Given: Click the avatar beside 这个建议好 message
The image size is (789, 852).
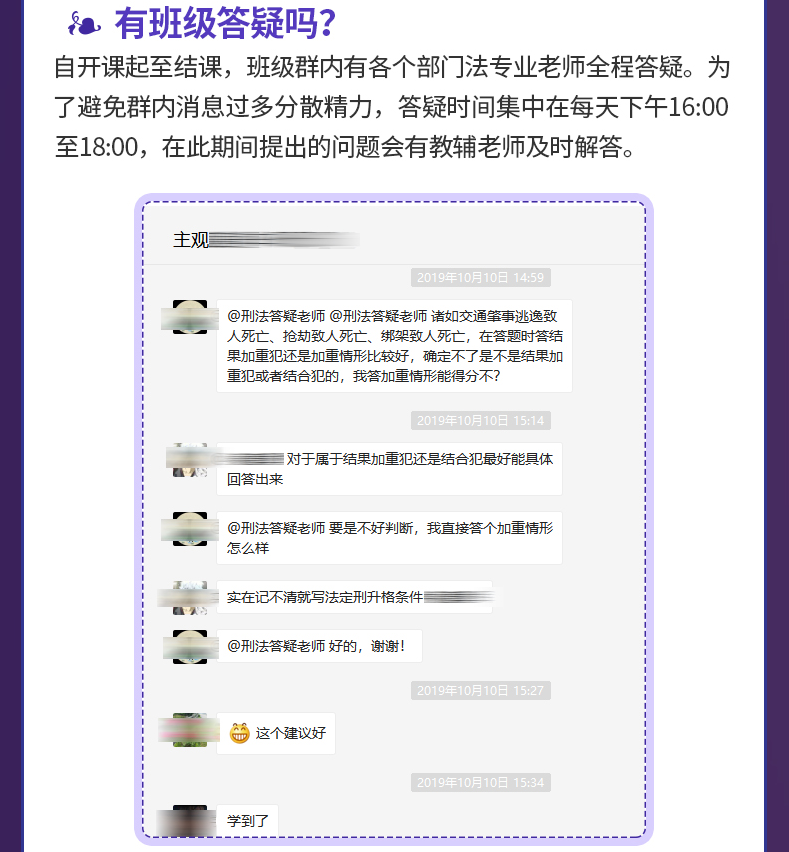Looking at the screenshot, I should [190, 730].
